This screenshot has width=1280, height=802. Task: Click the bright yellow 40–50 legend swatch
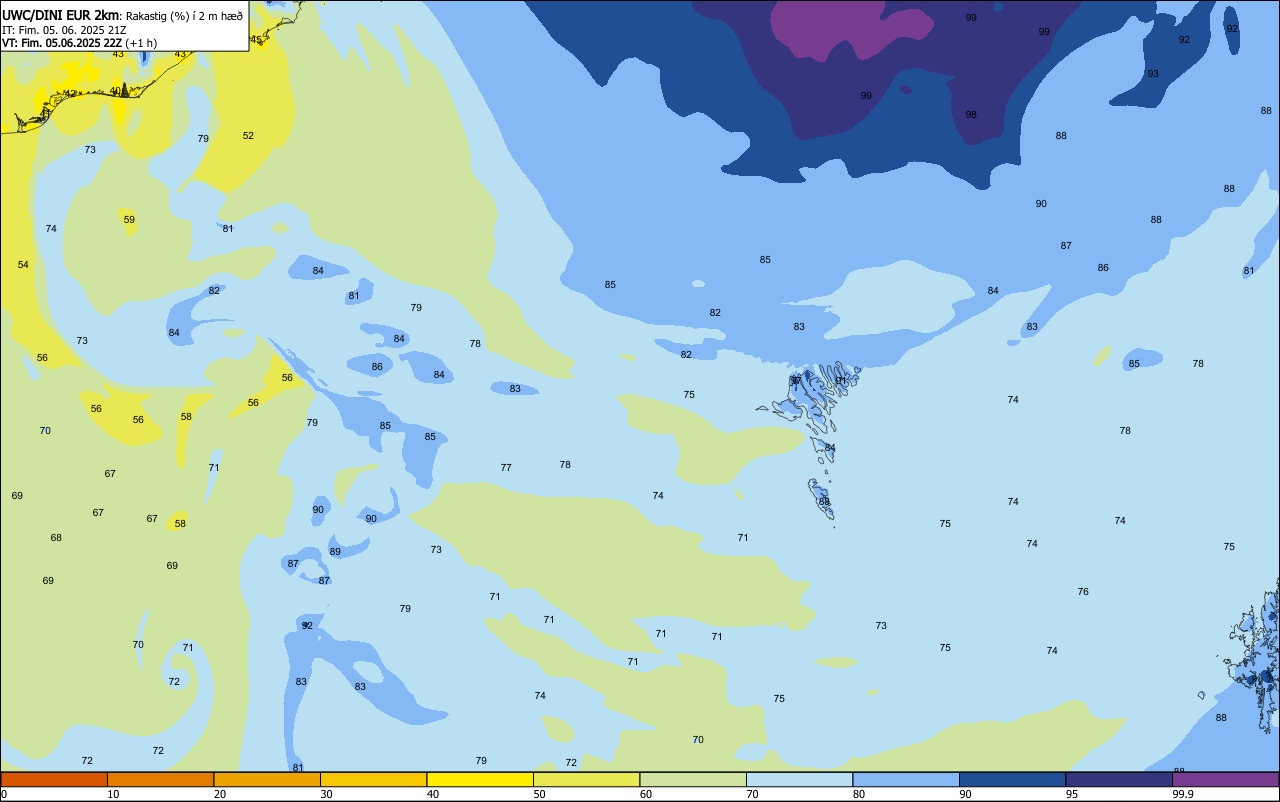480,779
